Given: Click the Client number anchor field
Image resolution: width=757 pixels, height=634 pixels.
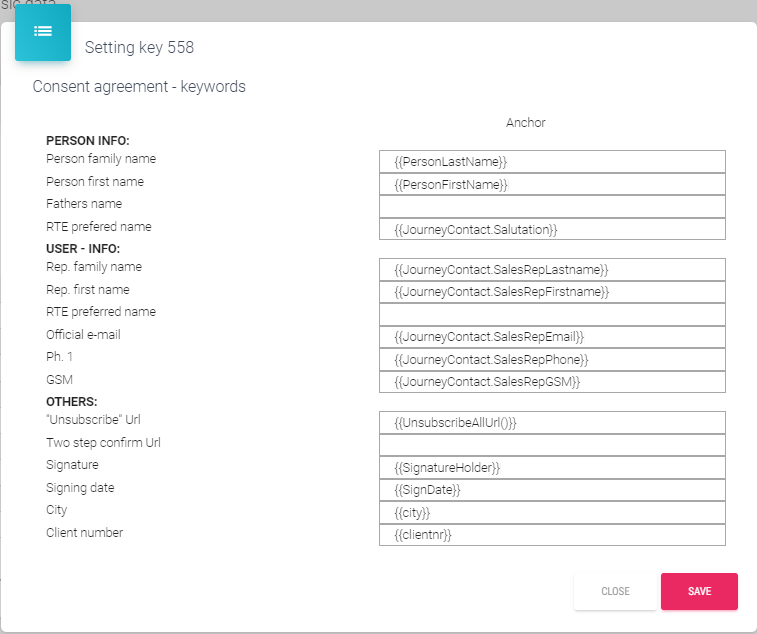Looking at the screenshot, I should pyautogui.click(x=552, y=535).
